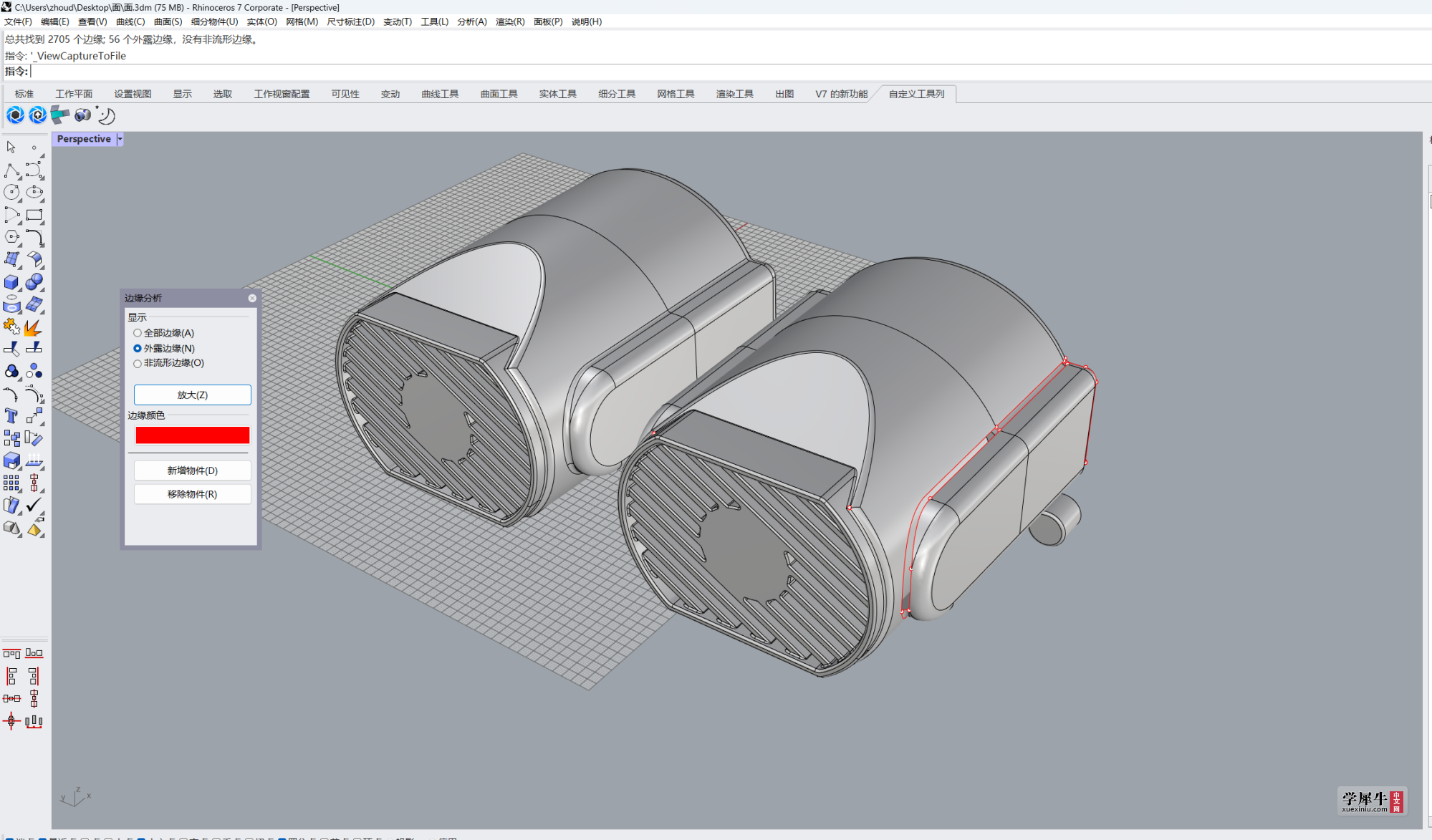
Task: Open the 尺寸标注(D) menu
Action: pyautogui.click(x=351, y=21)
